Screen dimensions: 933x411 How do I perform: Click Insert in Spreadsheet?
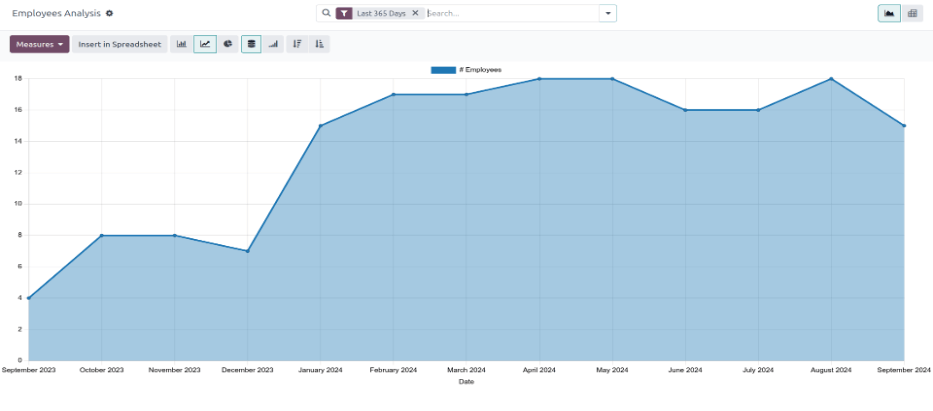[119, 44]
